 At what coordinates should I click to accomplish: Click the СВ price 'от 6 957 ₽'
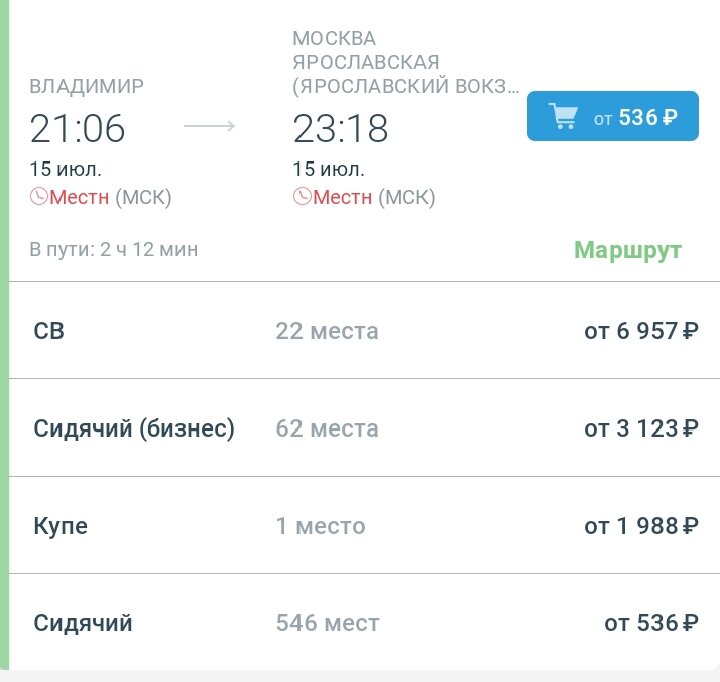pos(641,331)
